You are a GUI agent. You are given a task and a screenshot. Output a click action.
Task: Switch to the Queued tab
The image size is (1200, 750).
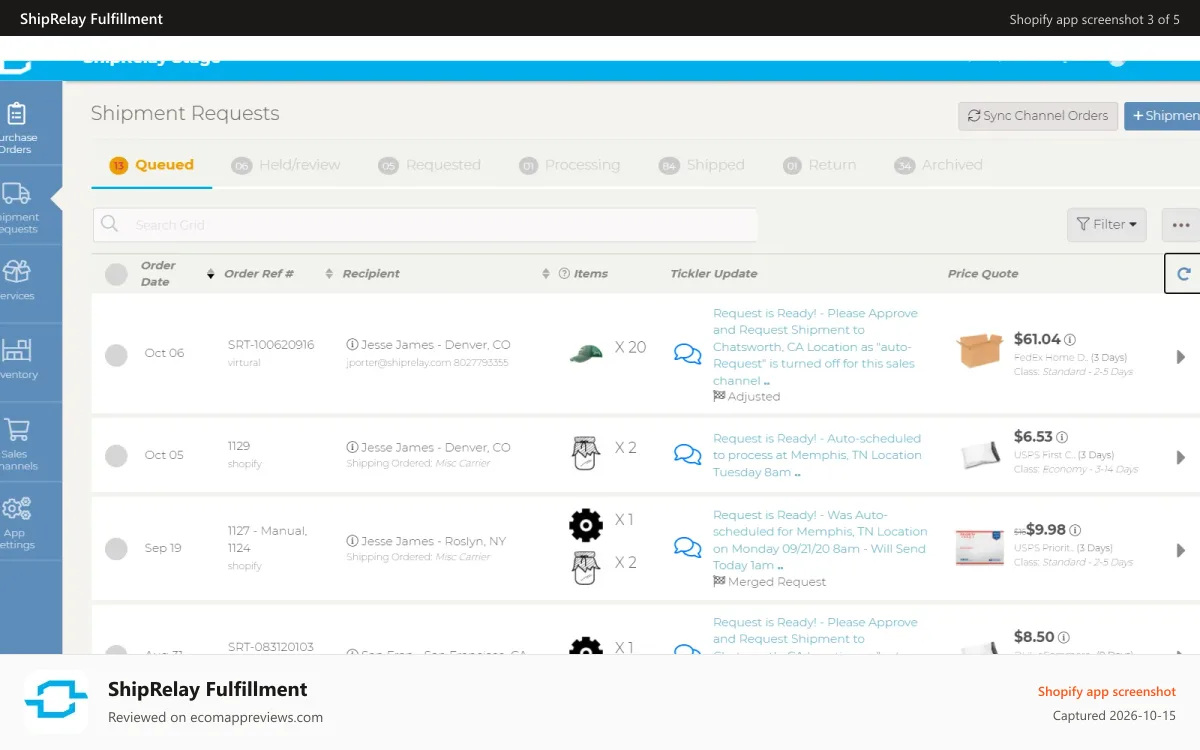point(151,165)
